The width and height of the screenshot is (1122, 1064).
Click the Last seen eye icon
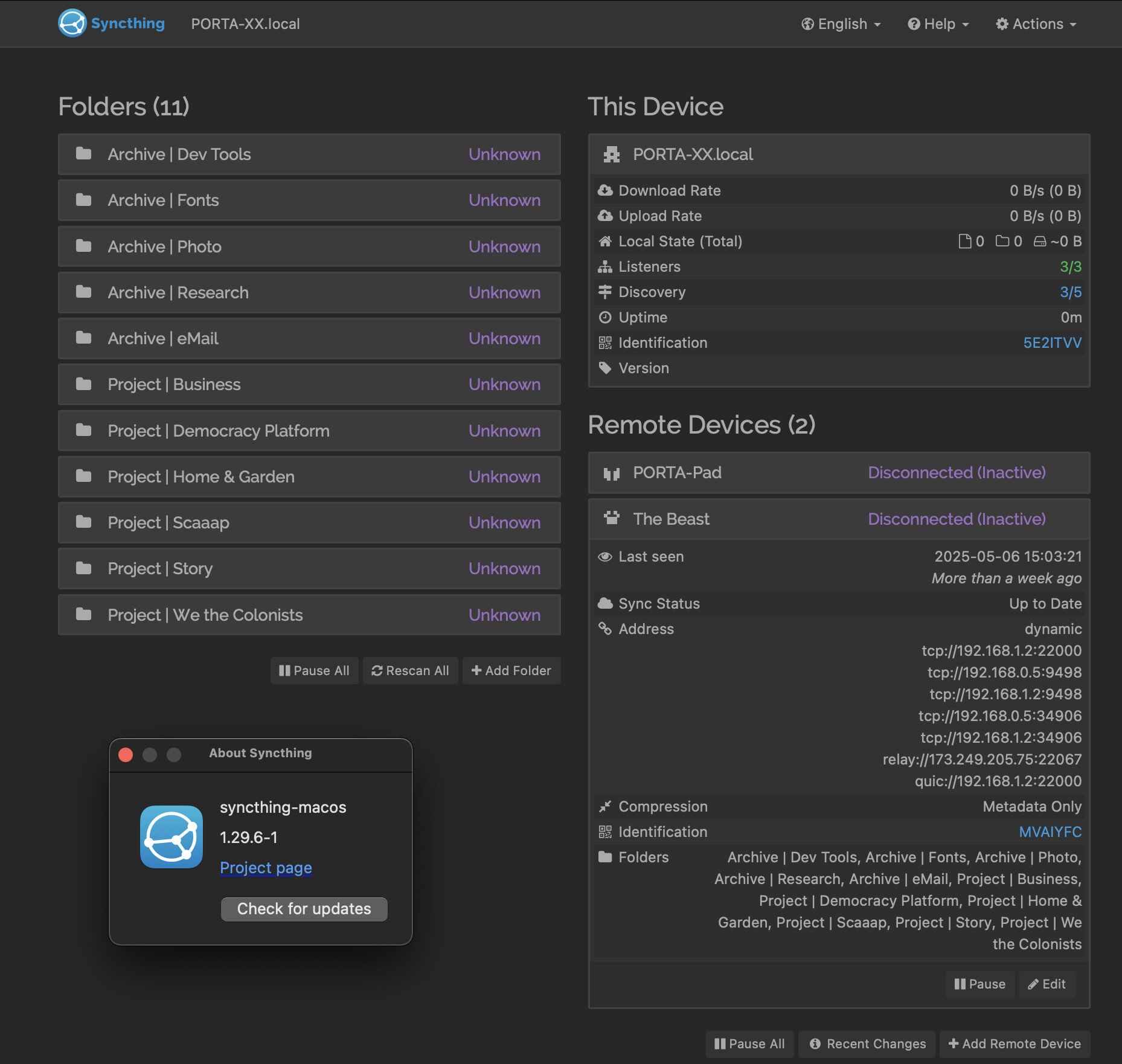[x=605, y=557]
